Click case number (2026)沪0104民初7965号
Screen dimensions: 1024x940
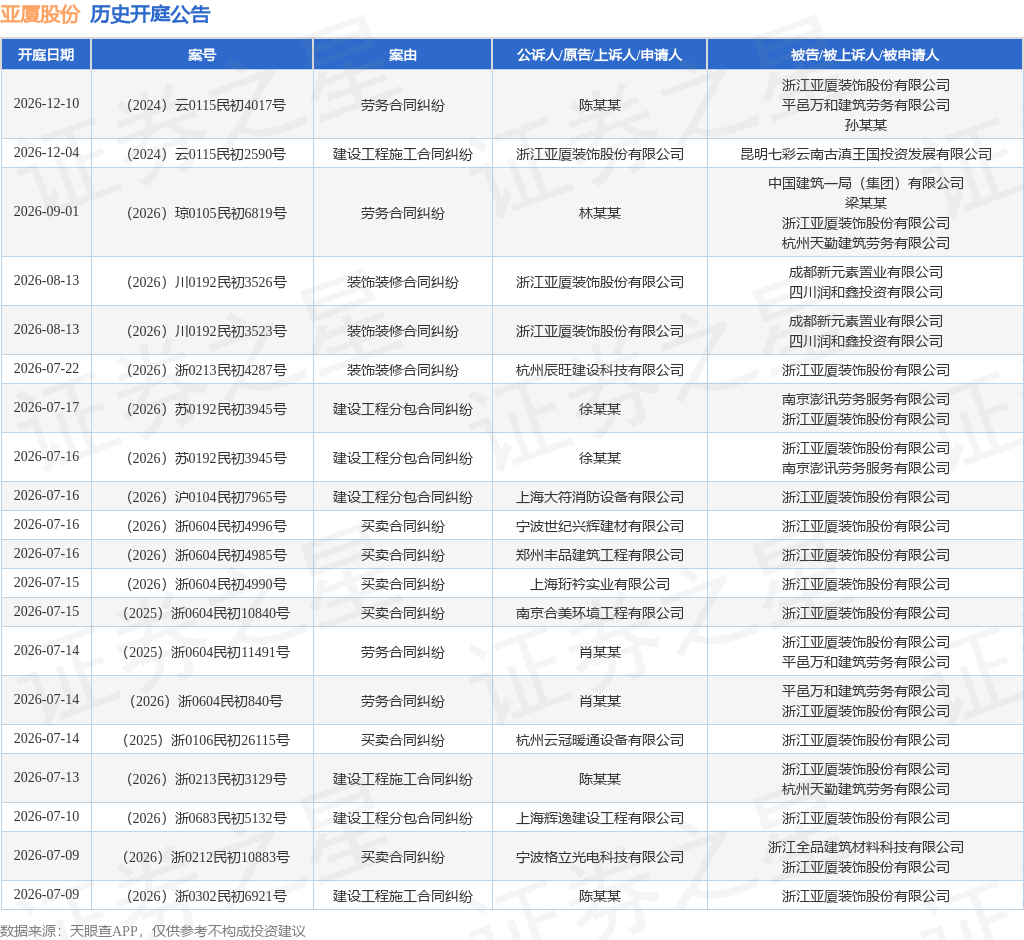206,497
